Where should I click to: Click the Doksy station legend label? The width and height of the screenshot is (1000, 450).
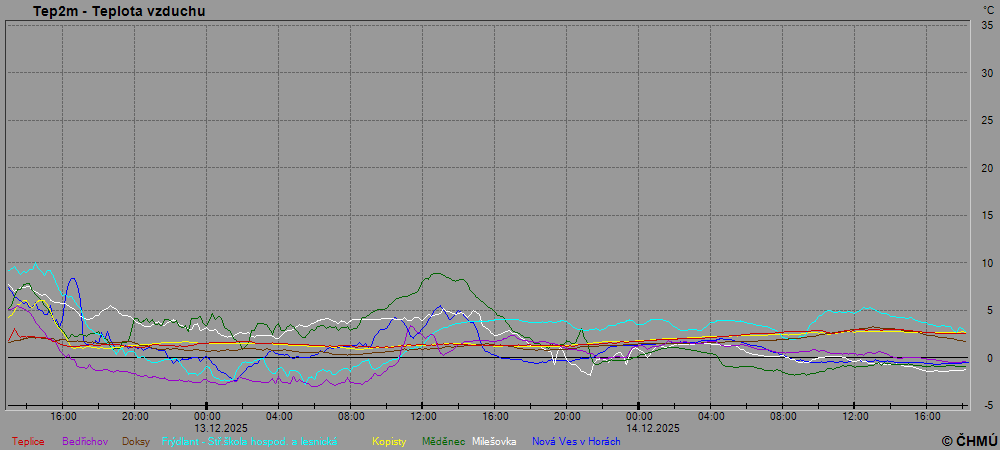pyautogui.click(x=137, y=441)
